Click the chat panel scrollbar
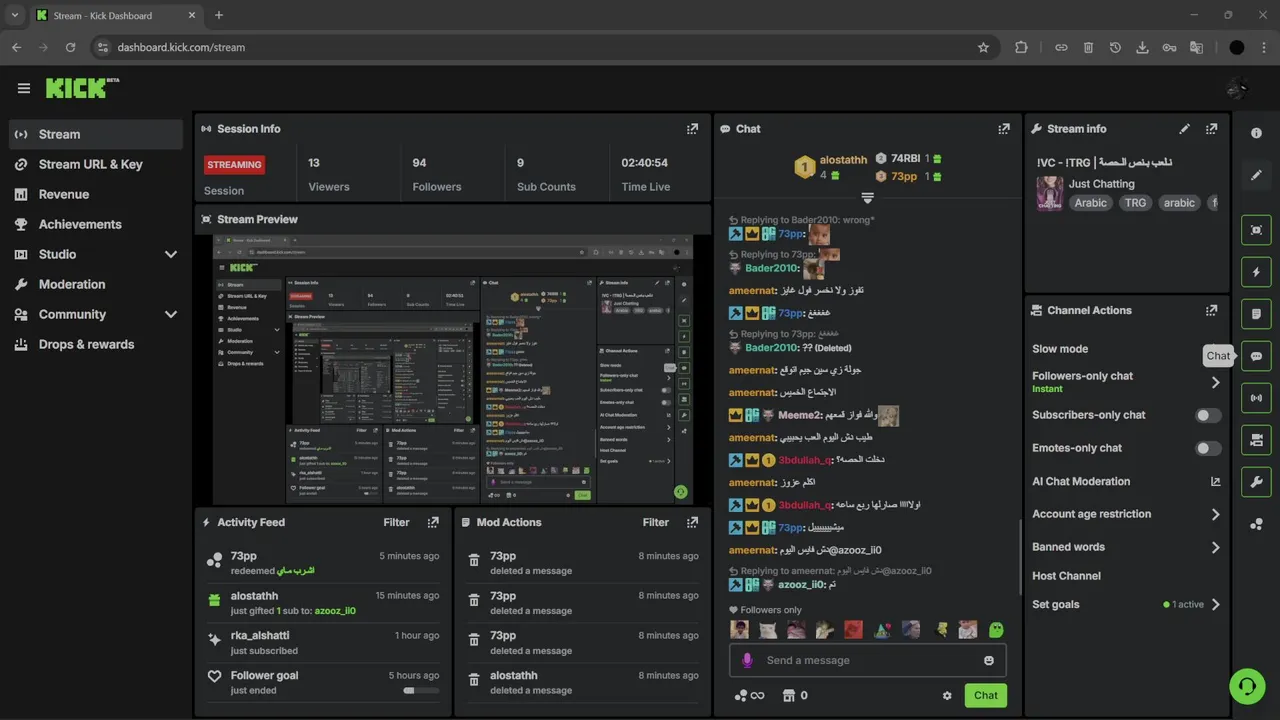 tap(1019, 560)
